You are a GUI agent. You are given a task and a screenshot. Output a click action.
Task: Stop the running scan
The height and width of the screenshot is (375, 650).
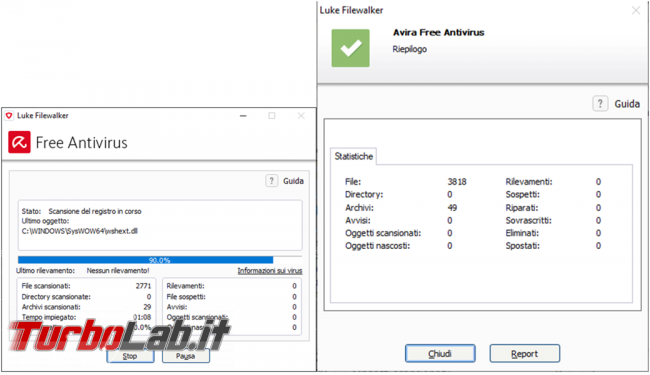(x=130, y=356)
